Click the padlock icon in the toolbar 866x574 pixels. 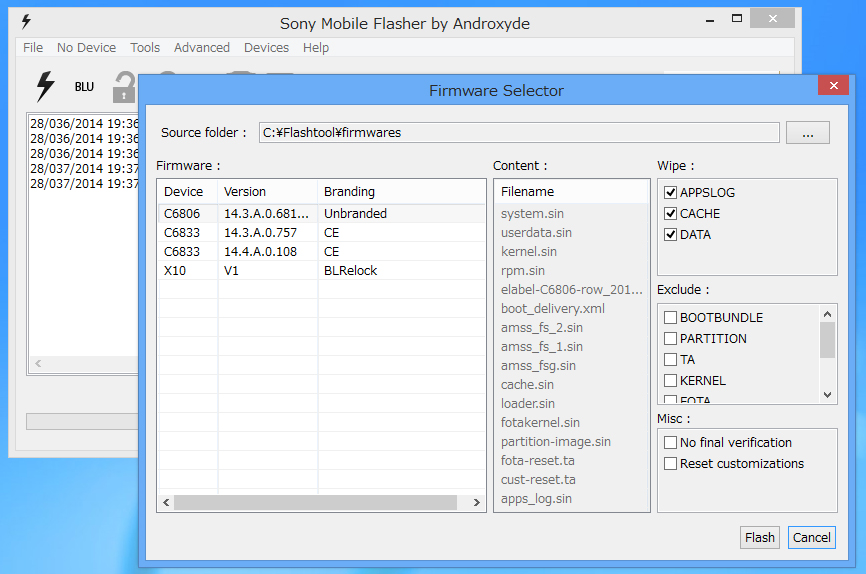point(123,87)
